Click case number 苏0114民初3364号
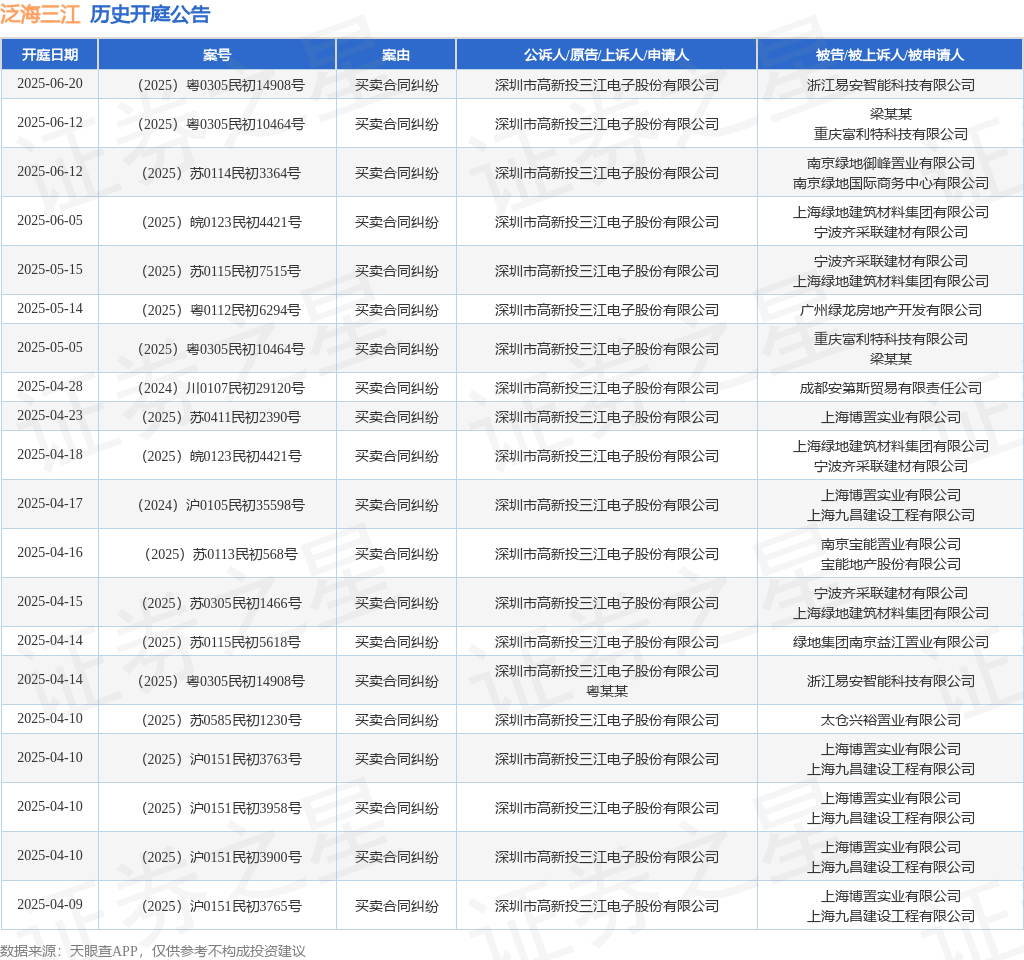Screen dimensions: 1024x960 tap(245, 173)
